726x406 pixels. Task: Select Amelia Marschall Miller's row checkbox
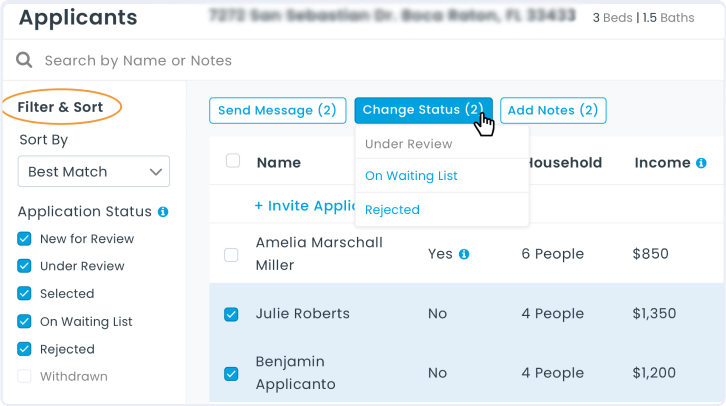(232, 255)
